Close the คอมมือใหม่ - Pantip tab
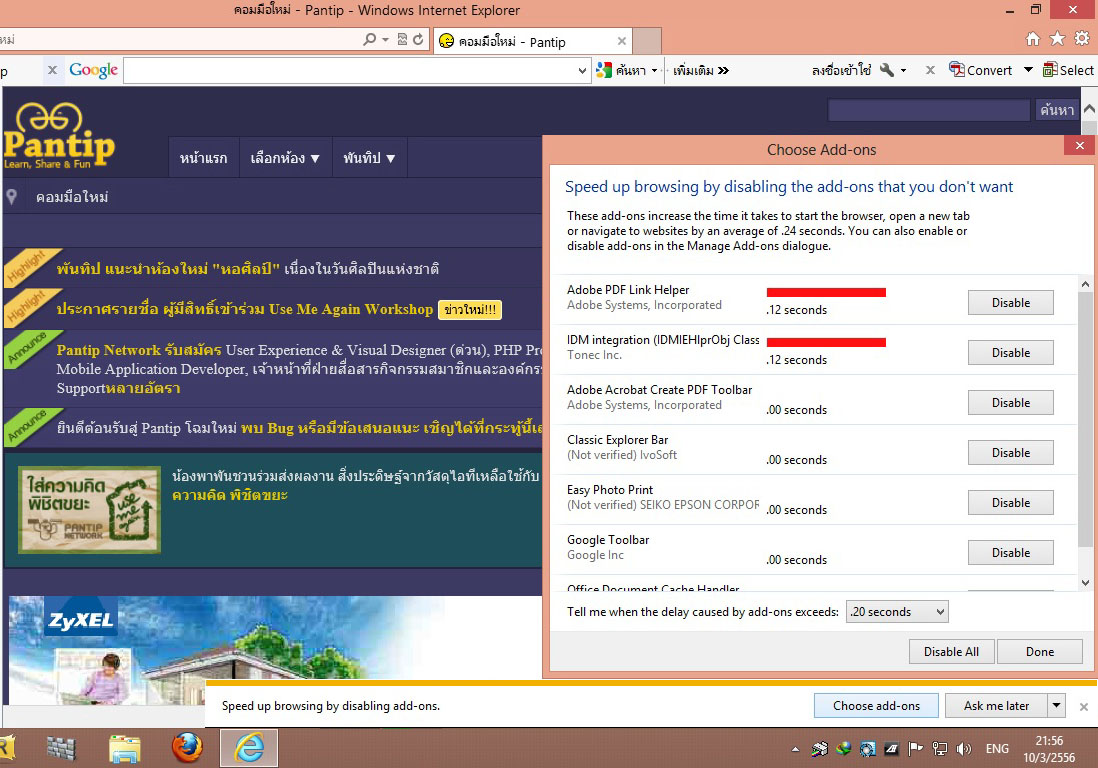This screenshot has height=768, width=1098. click(x=621, y=41)
